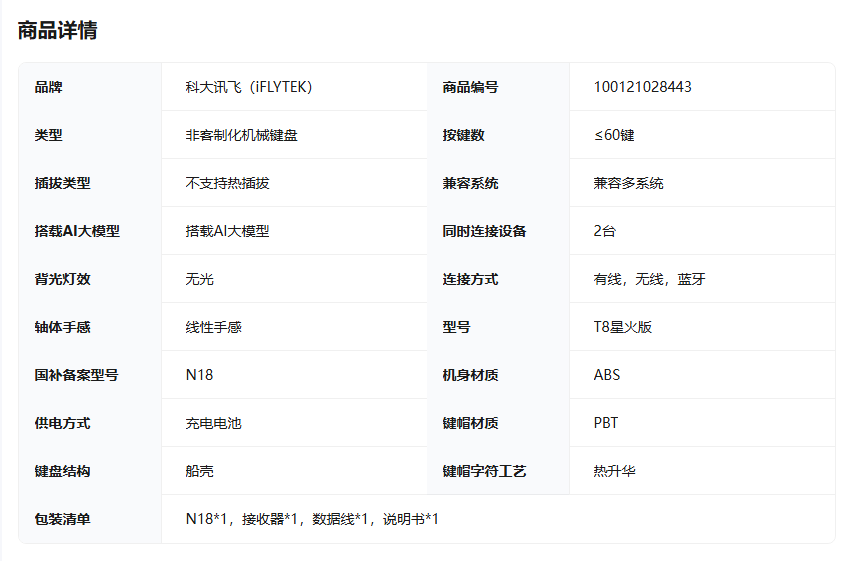The height and width of the screenshot is (561, 843).
Task: Select the 兼容系统 label
Action: pyautogui.click(x=470, y=183)
